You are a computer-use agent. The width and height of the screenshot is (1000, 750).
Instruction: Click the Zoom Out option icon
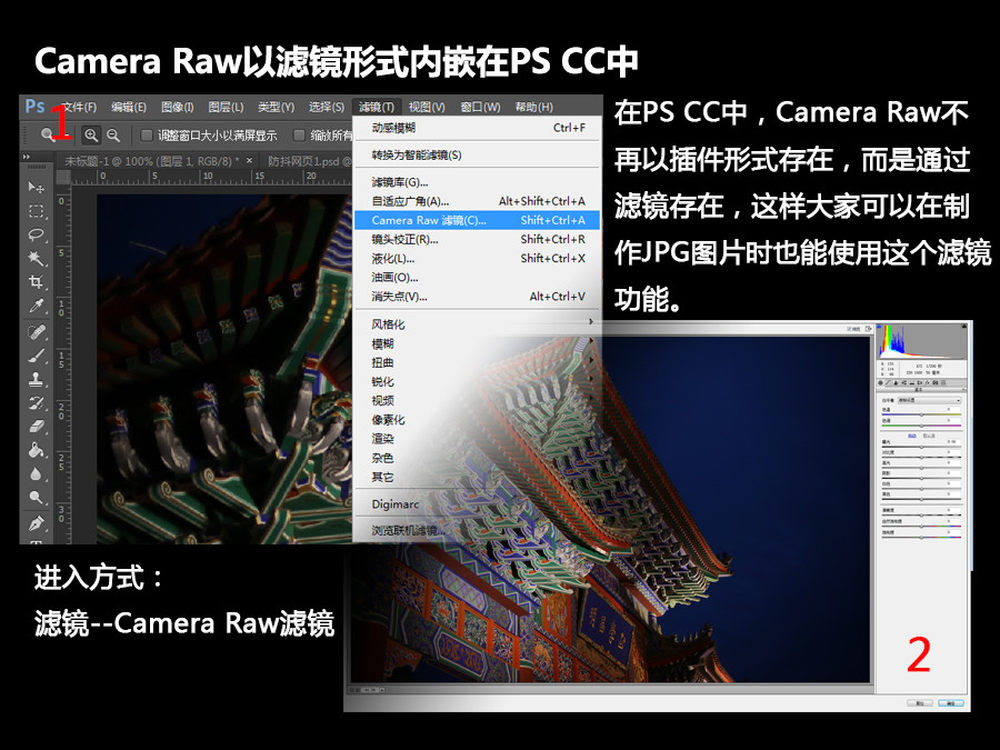click(x=113, y=135)
